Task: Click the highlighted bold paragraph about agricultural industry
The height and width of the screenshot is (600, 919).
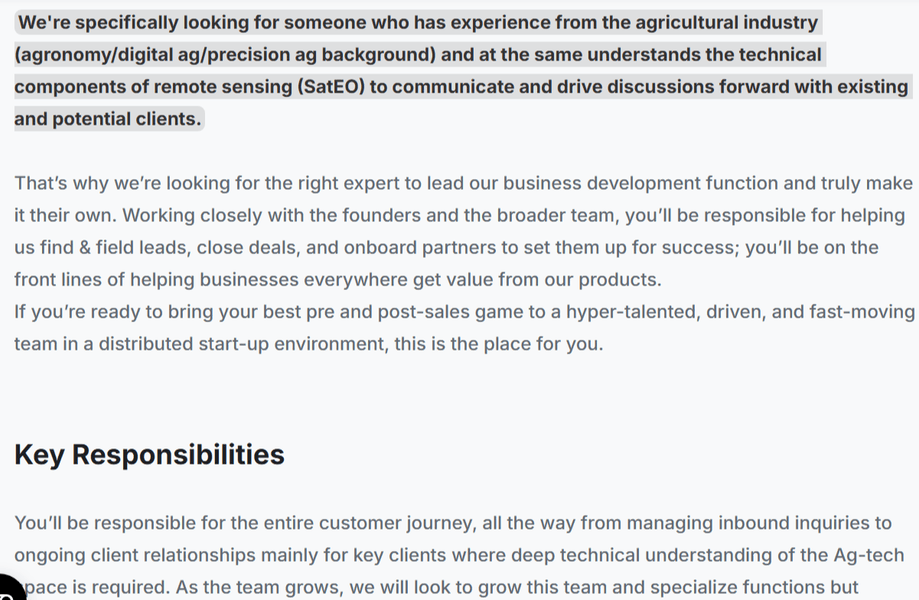Action: tap(461, 70)
